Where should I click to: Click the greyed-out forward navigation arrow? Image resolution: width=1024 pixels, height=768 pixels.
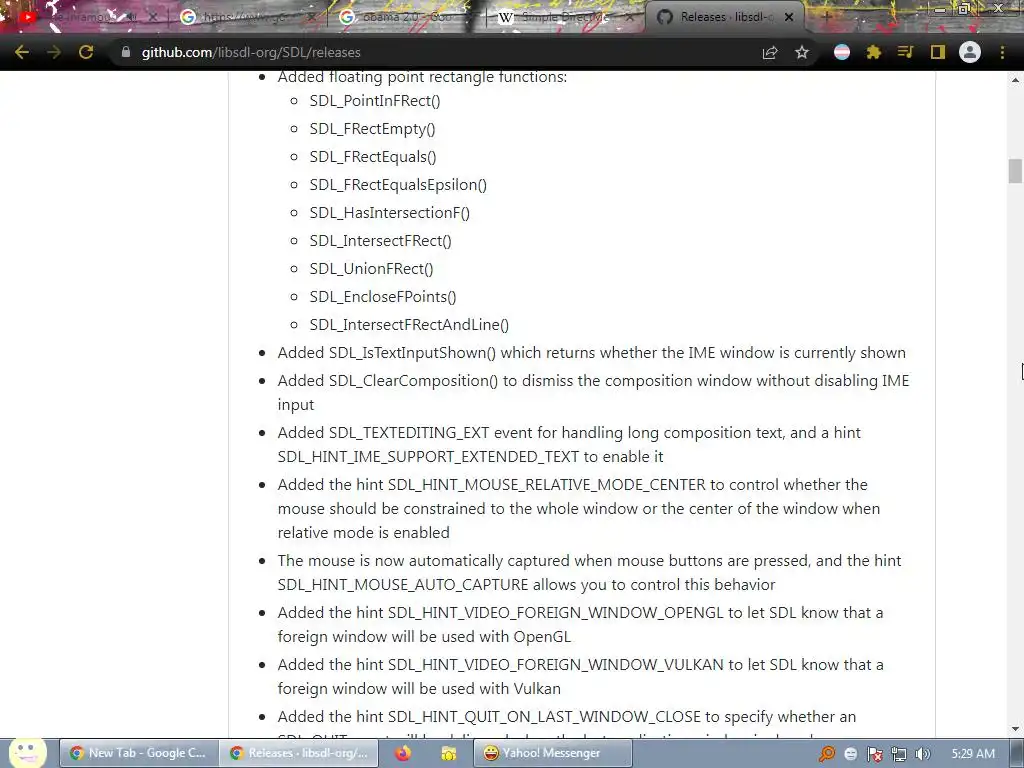pos(54,52)
